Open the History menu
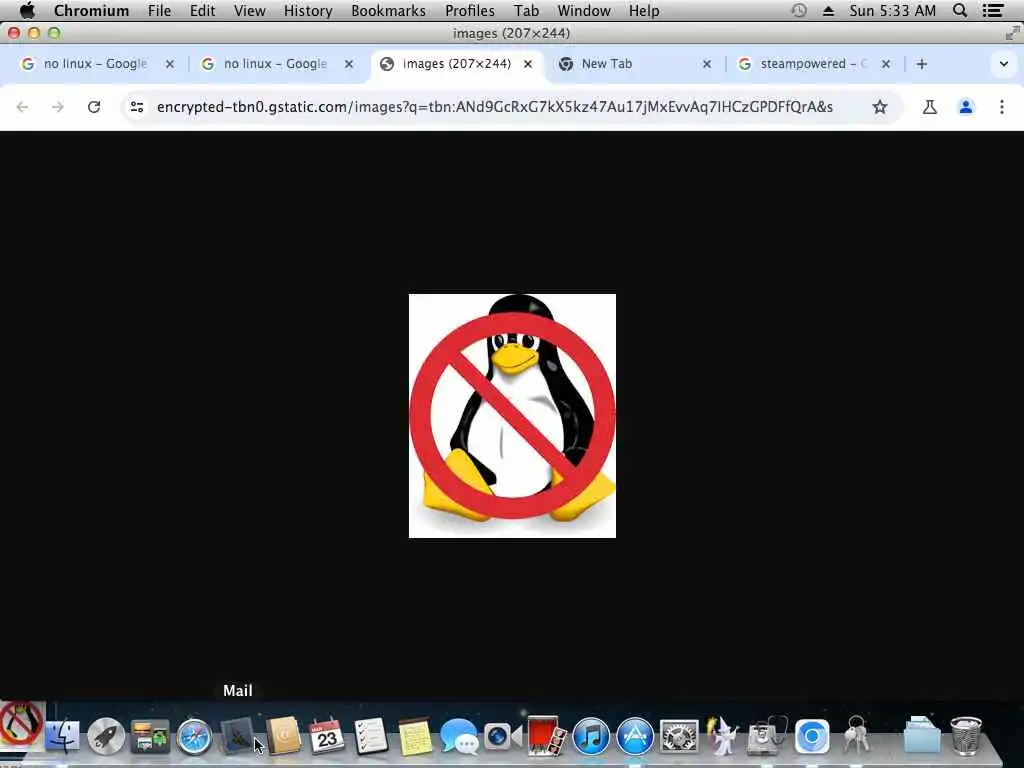Viewport: 1024px width, 768px height. [308, 11]
